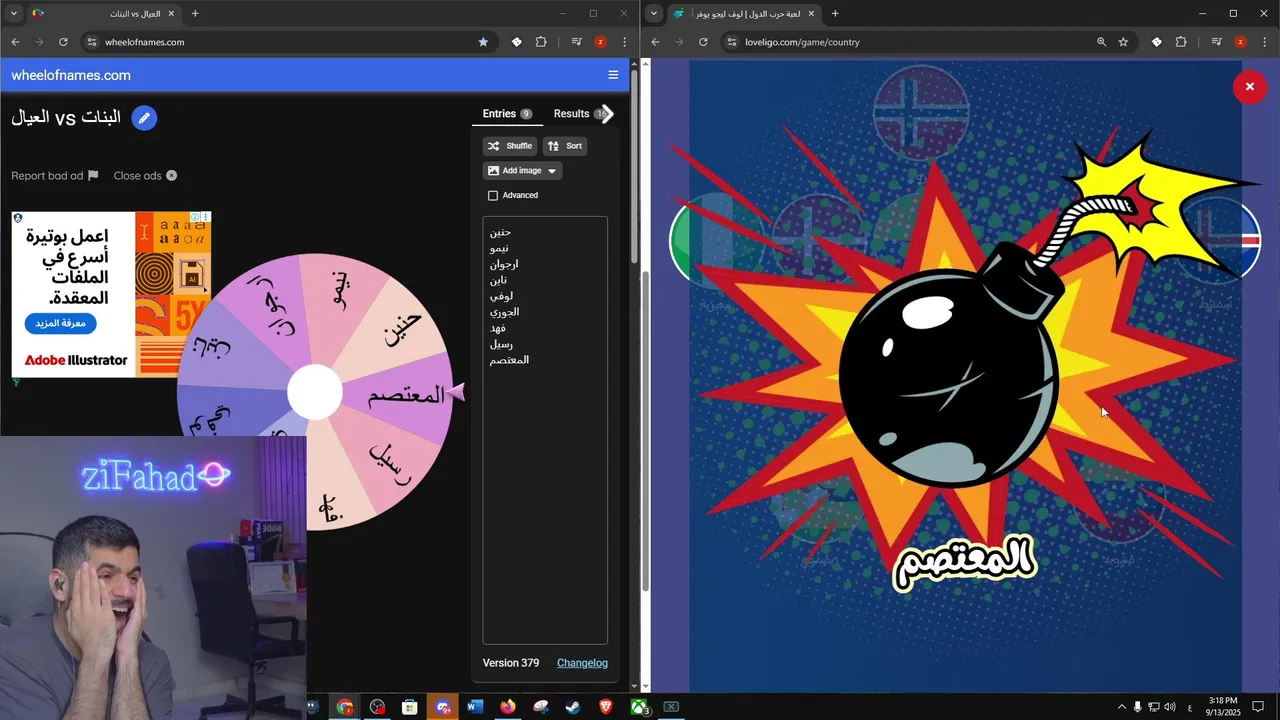Open Steam from the taskbar
The image size is (1280, 720).
coord(573,707)
